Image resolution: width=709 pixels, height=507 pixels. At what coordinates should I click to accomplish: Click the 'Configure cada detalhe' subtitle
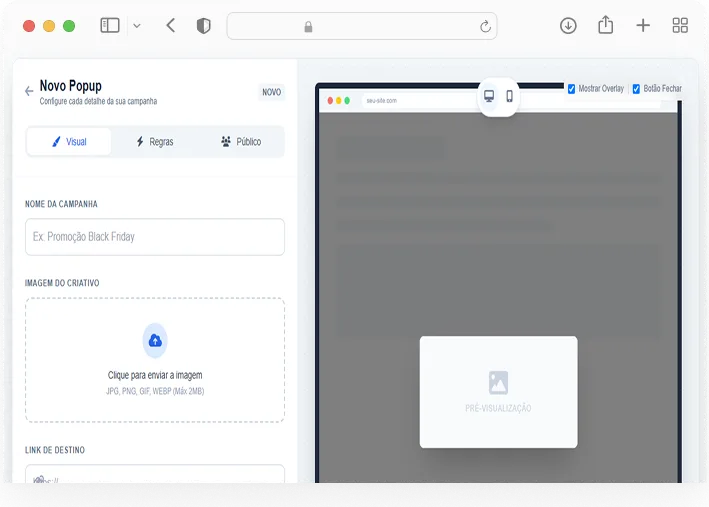[x=98, y=101]
